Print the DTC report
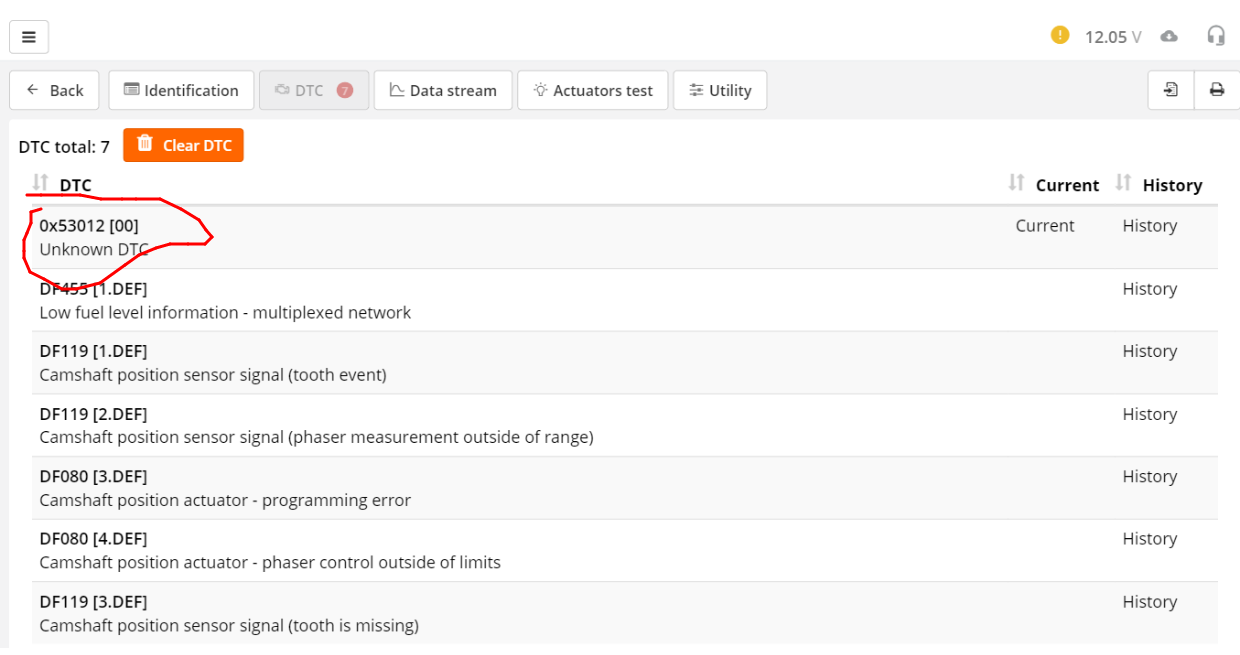 point(1217,90)
